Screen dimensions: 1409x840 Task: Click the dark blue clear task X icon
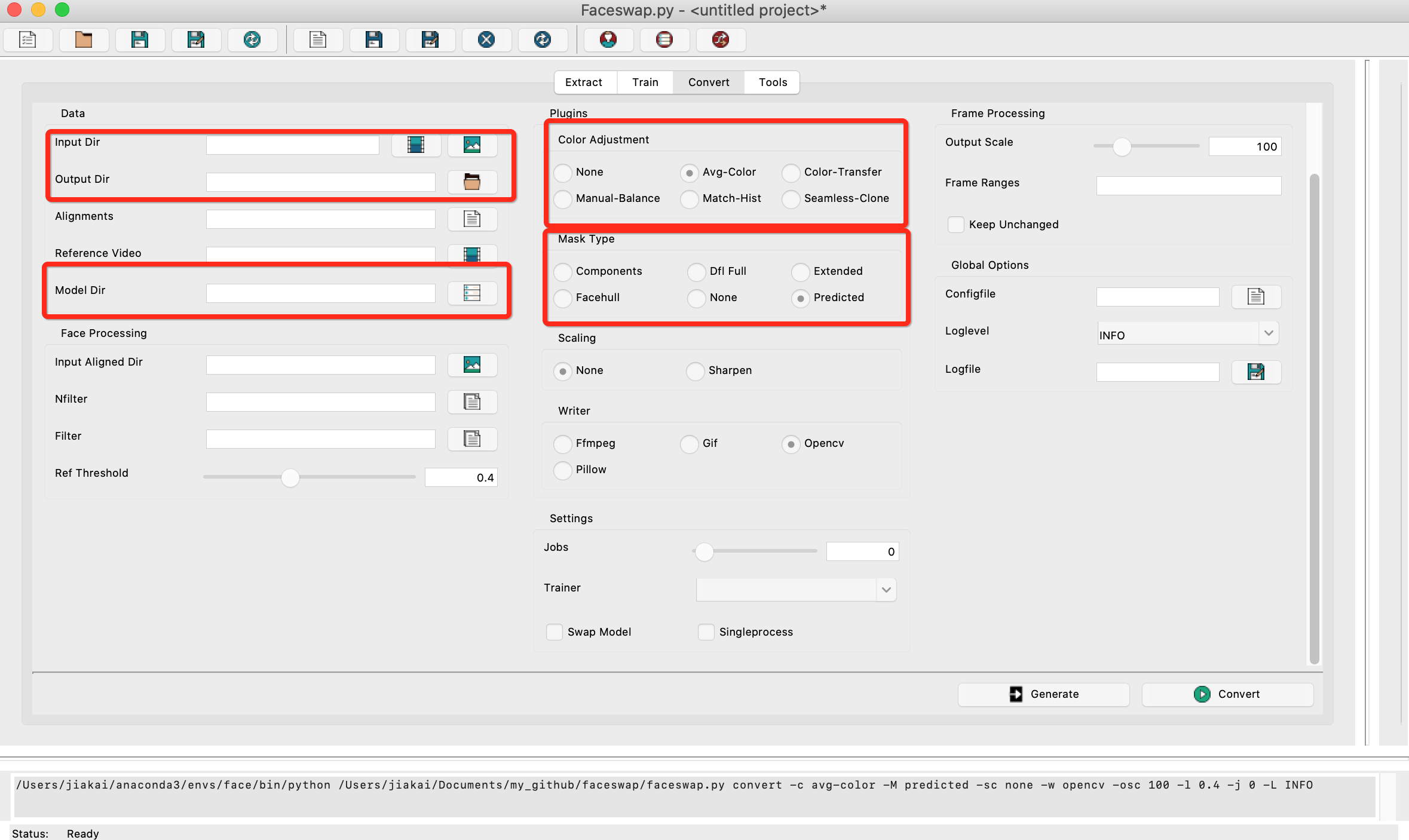486,40
